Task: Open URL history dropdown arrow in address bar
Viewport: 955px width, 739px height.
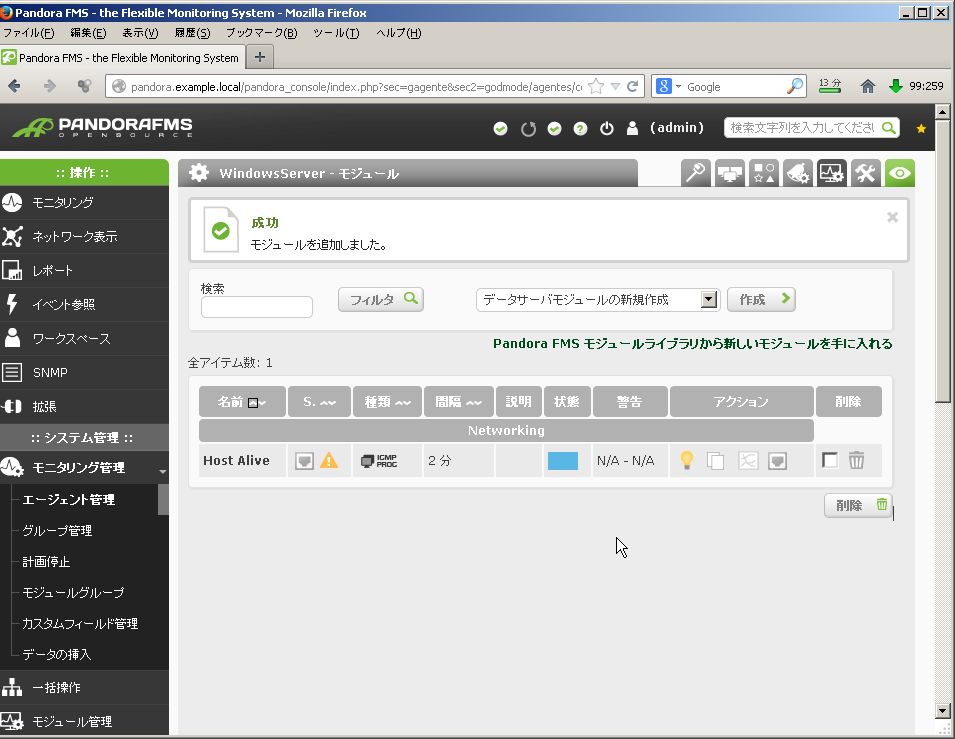Action: pyautogui.click(x=615, y=87)
